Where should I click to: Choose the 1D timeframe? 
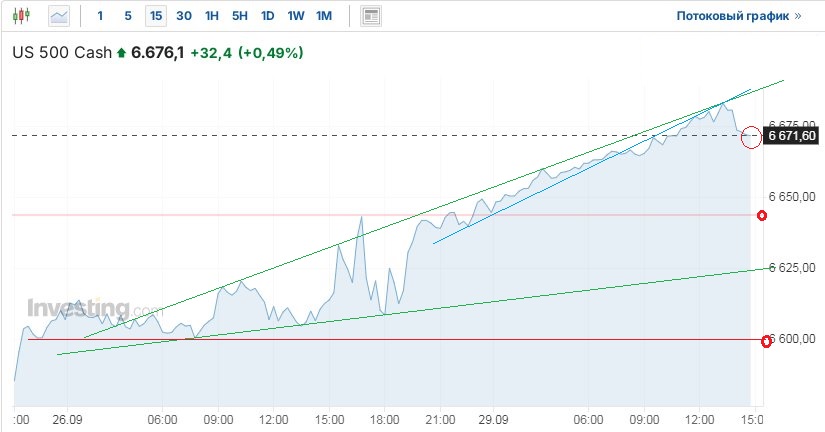[x=268, y=16]
